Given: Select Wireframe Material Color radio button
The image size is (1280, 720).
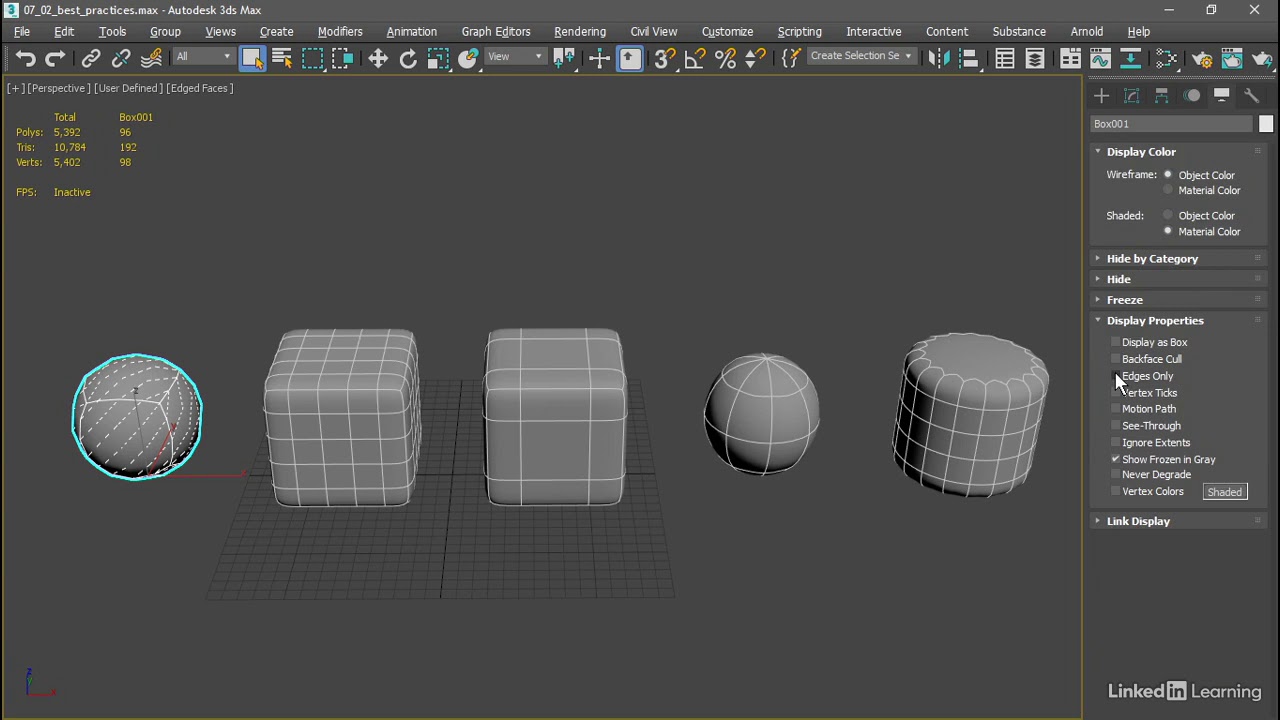Looking at the screenshot, I should [1167, 190].
